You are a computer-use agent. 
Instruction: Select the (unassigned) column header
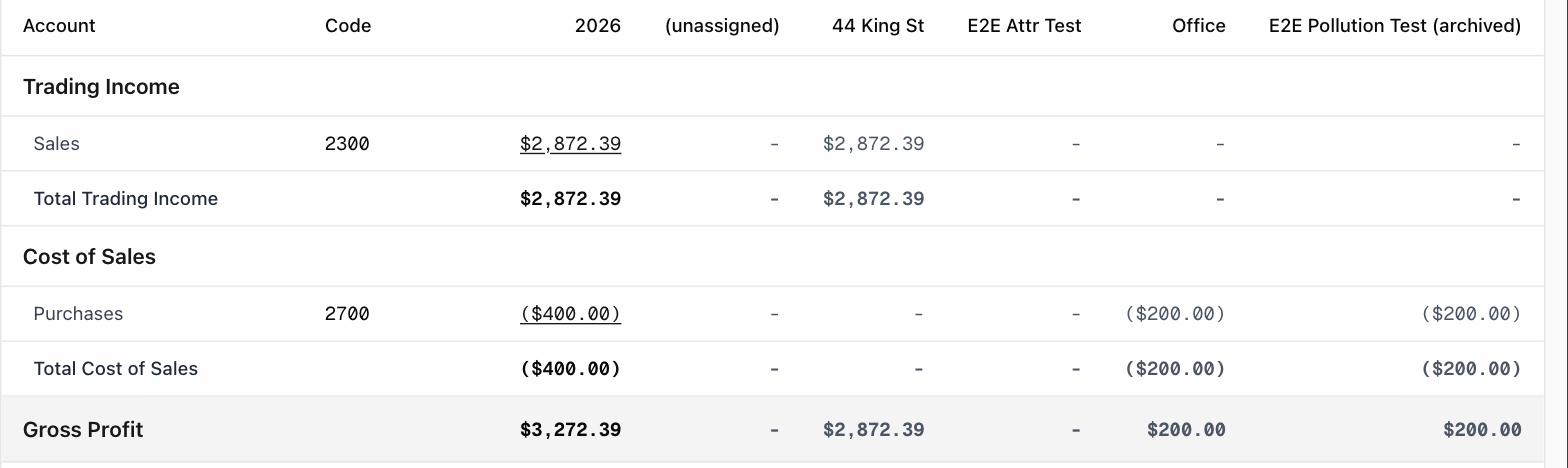coord(722,26)
